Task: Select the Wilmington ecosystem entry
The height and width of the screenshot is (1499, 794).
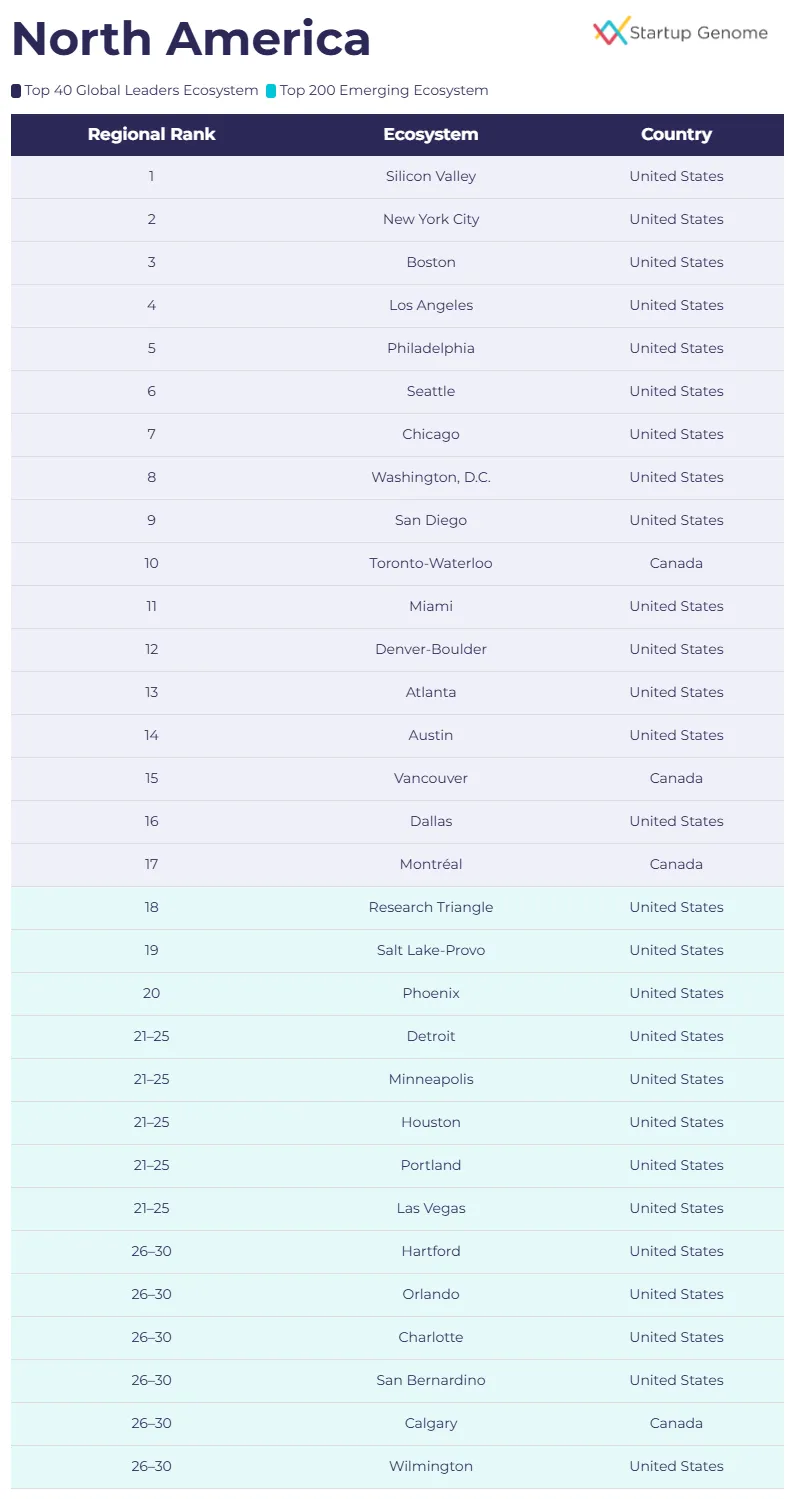Action: point(431,1466)
